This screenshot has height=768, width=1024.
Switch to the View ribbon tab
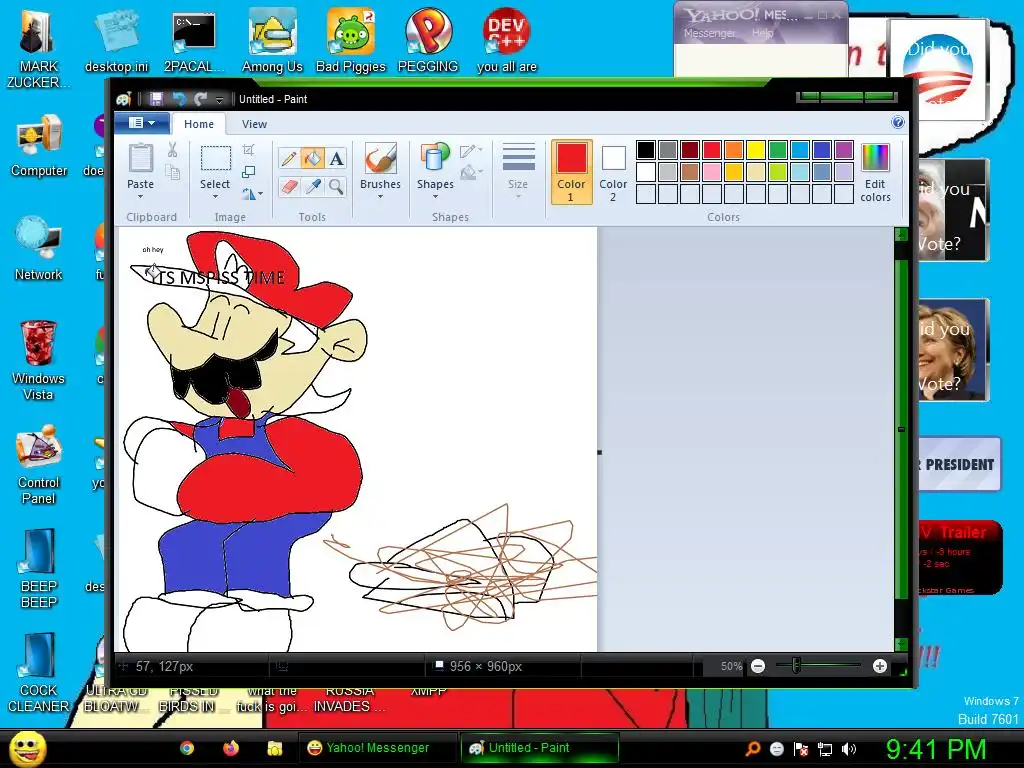point(254,124)
